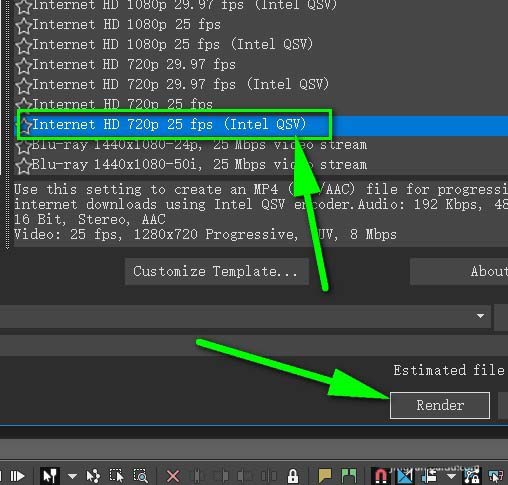Viewport: 508px width, 485px height.
Task: Open the edit tool dropdown arrow
Action: (x=72, y=476)
